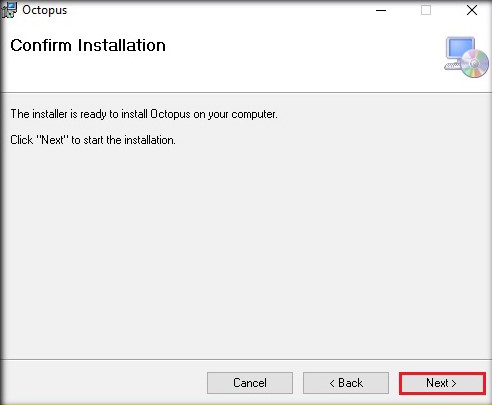Click the greyed-out maximize window button
The image size is (492, 405).
click(x=426, y=10)
